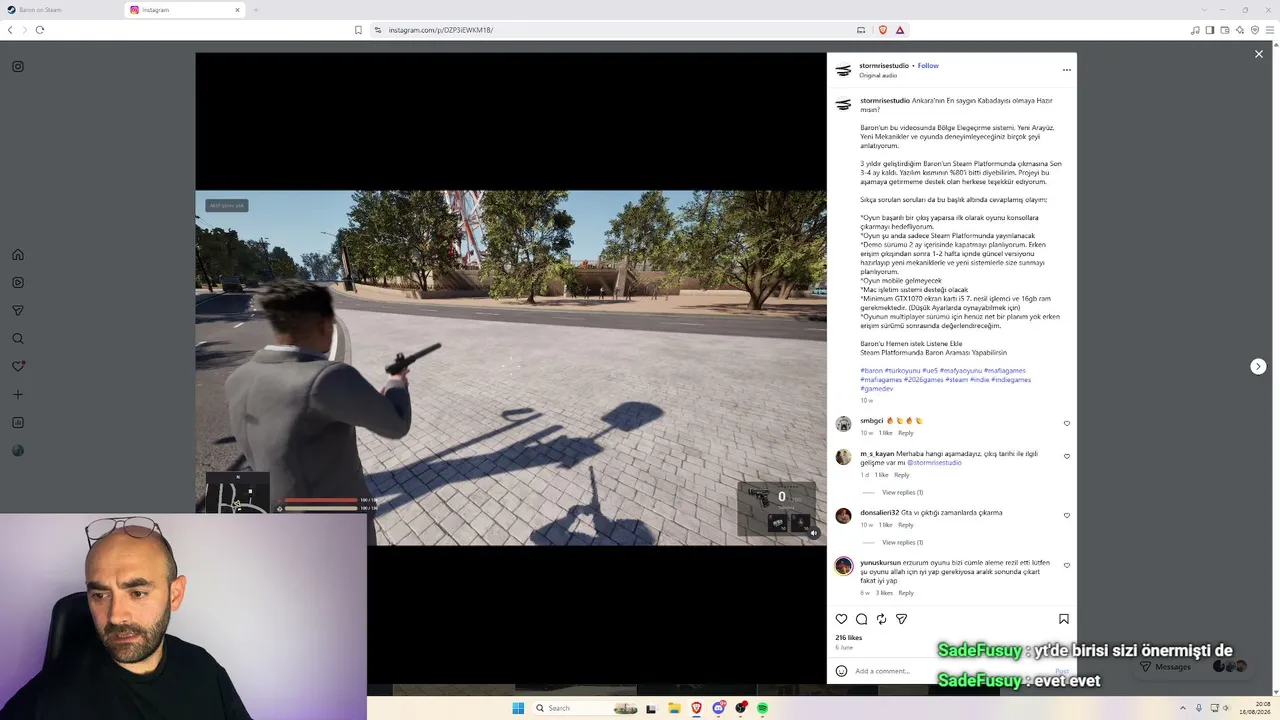Reload the current page

40,30
